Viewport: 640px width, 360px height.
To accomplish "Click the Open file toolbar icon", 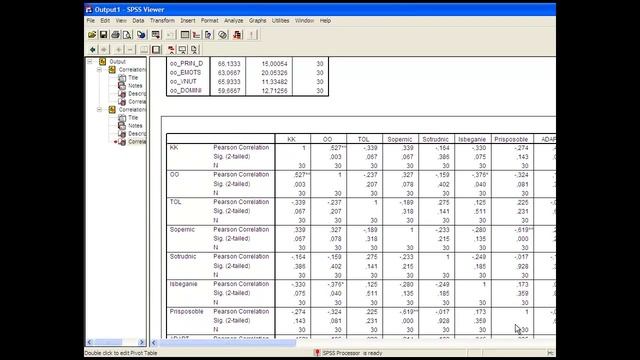I will point(92,35).
